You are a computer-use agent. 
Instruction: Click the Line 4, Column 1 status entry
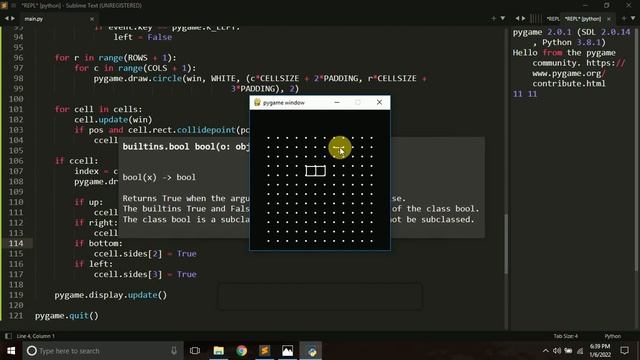[36, 336]
